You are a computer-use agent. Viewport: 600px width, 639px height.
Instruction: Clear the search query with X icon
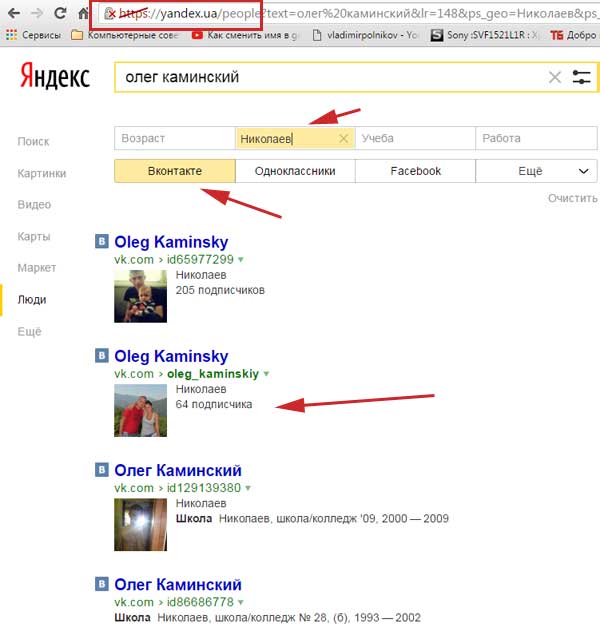[x=555, y=77]
